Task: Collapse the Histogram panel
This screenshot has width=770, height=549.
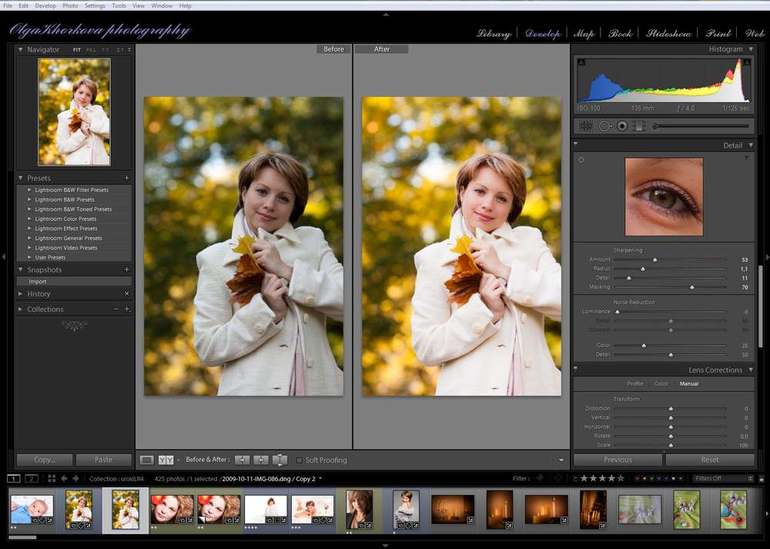Action: [750, 49]
